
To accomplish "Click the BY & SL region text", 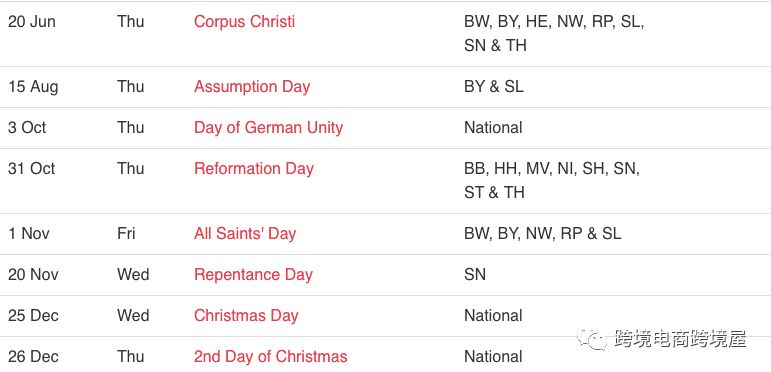I will click(494, 86).
